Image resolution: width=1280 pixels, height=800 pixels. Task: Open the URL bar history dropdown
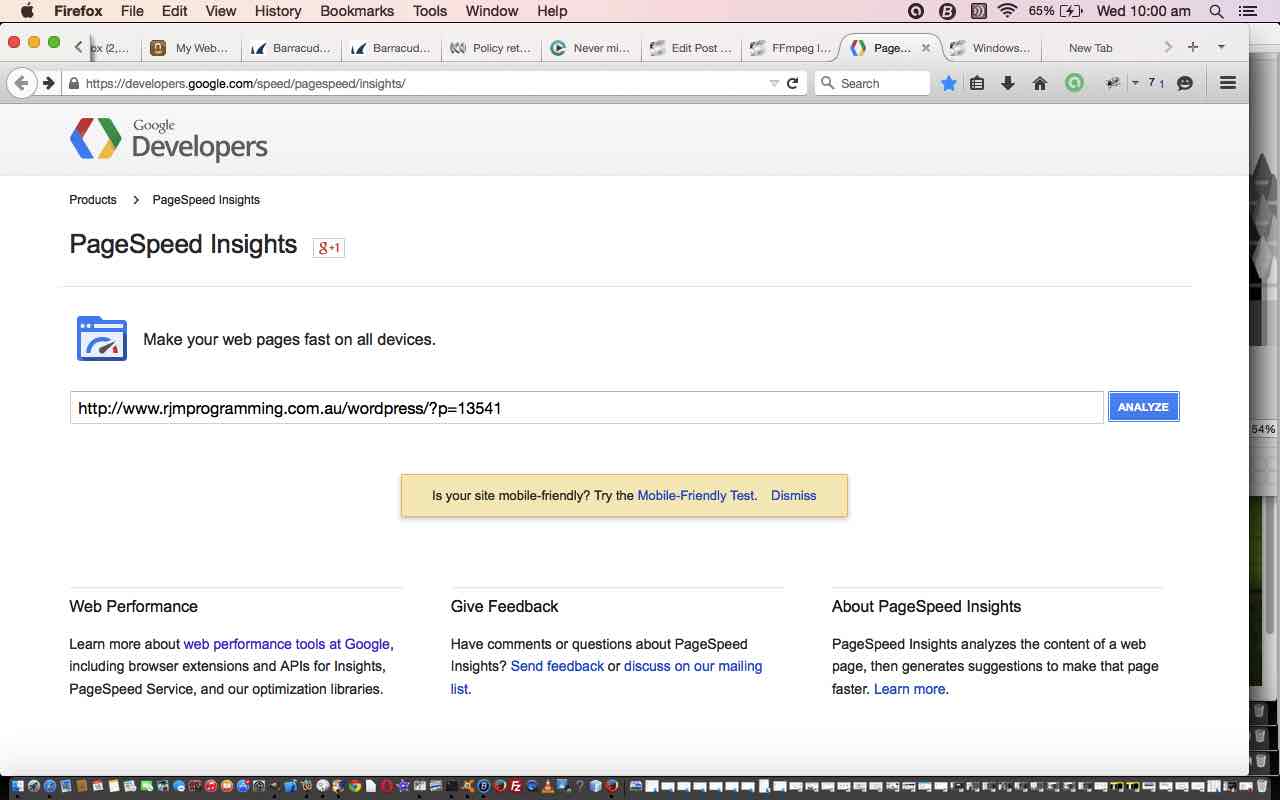pyautogui.click(x=774, y=83)
